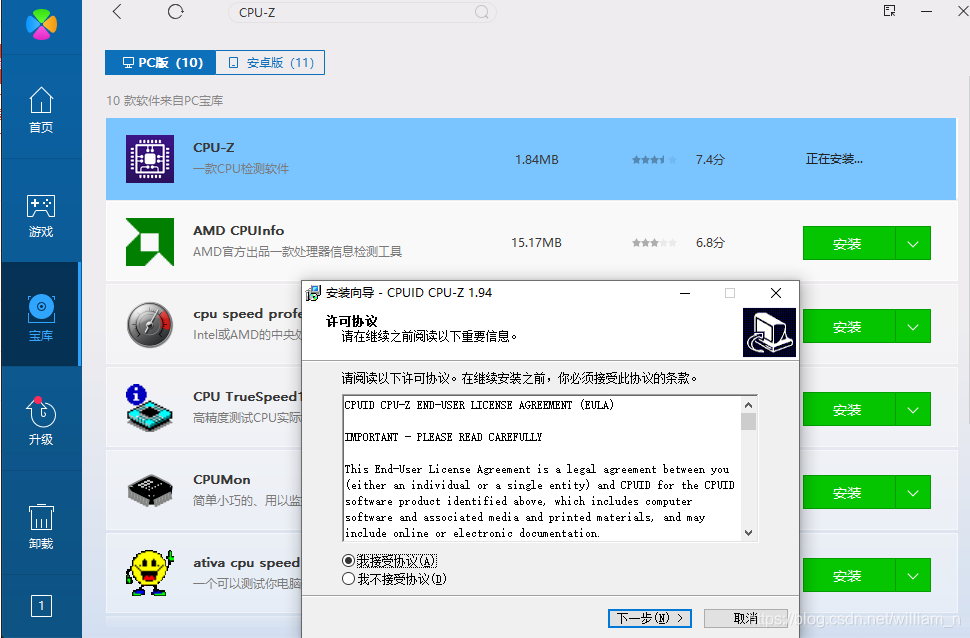Install CPU TrueSpeed with the 安装 button
Image resolution: width=970 pixels, height=638 pixels.
pyautogui.click(x=849, y=409)
